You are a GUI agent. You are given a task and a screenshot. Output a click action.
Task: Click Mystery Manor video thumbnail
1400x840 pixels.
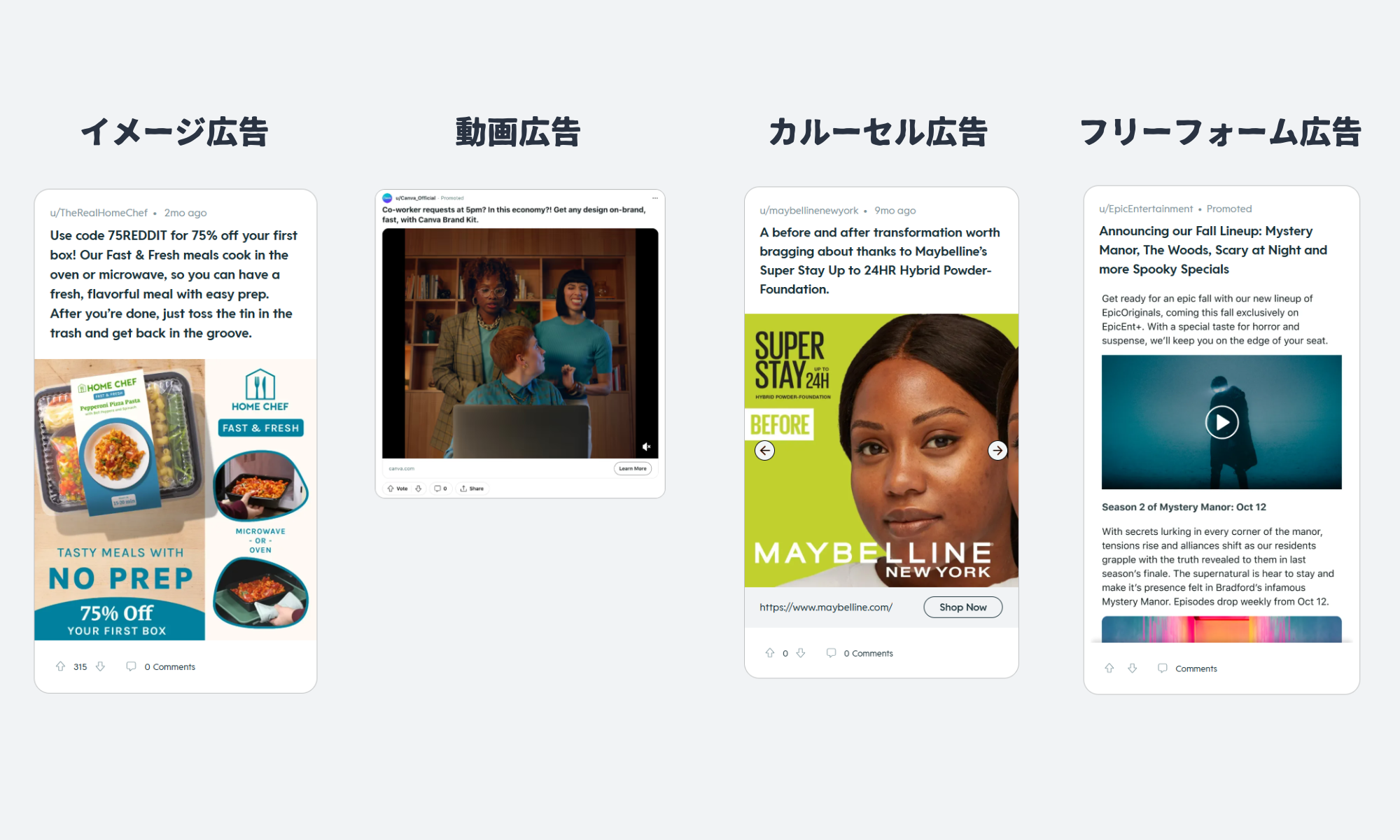click(1221, 422)
